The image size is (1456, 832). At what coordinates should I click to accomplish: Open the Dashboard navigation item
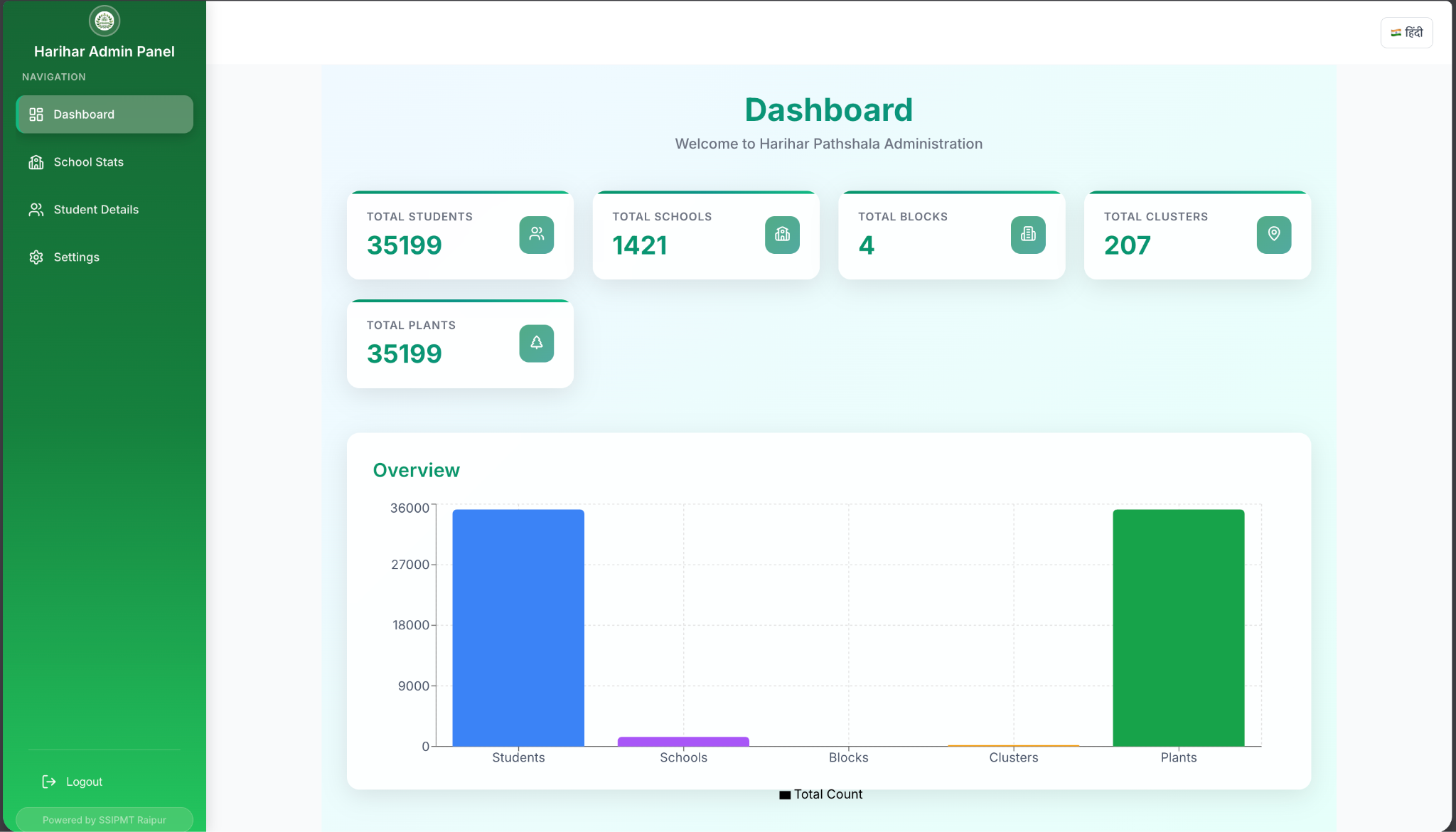point(105,114)
